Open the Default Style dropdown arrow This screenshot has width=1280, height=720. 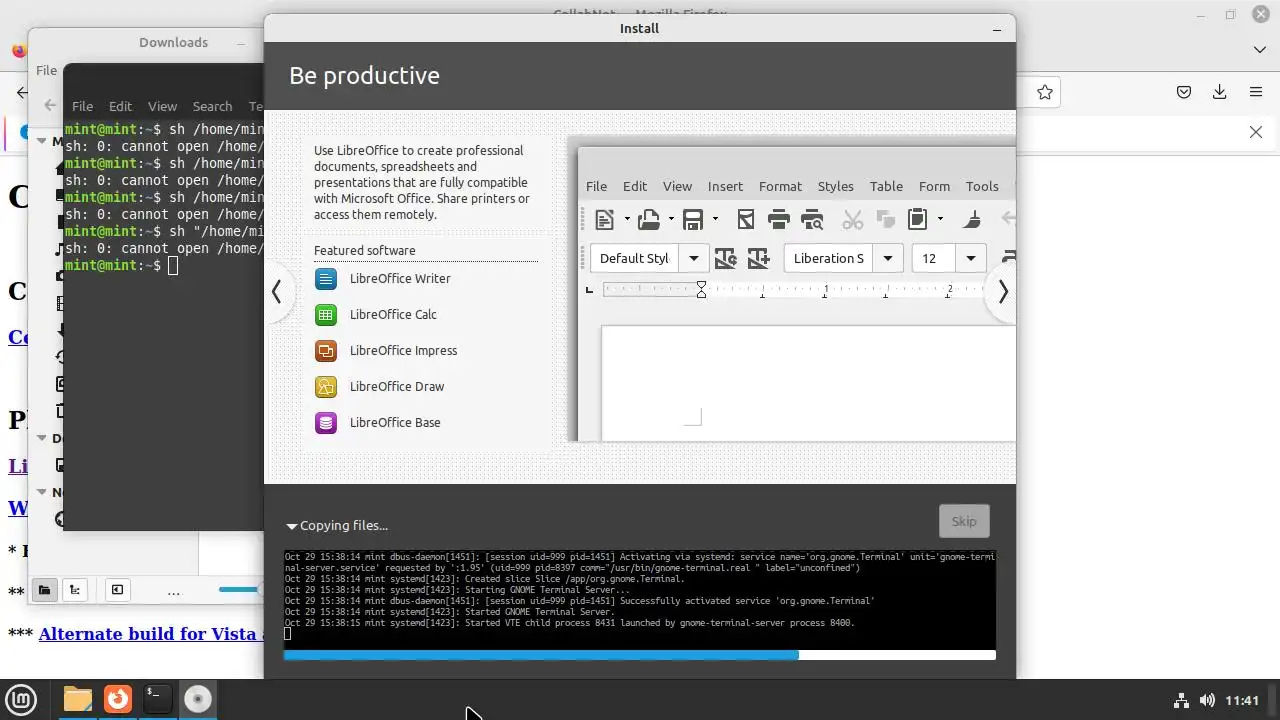(x=694, y=259)
